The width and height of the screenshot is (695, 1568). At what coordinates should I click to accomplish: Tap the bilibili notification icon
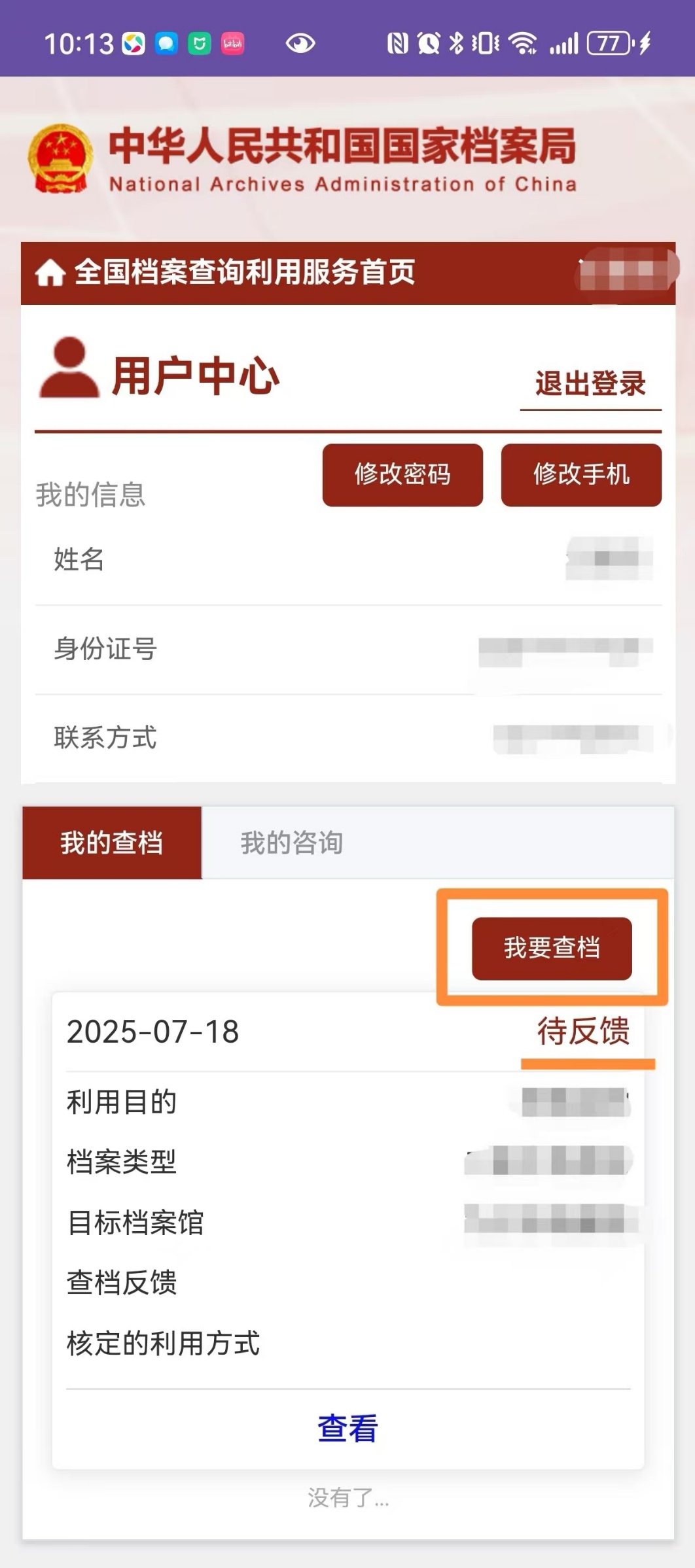click(x=232, y=44)
